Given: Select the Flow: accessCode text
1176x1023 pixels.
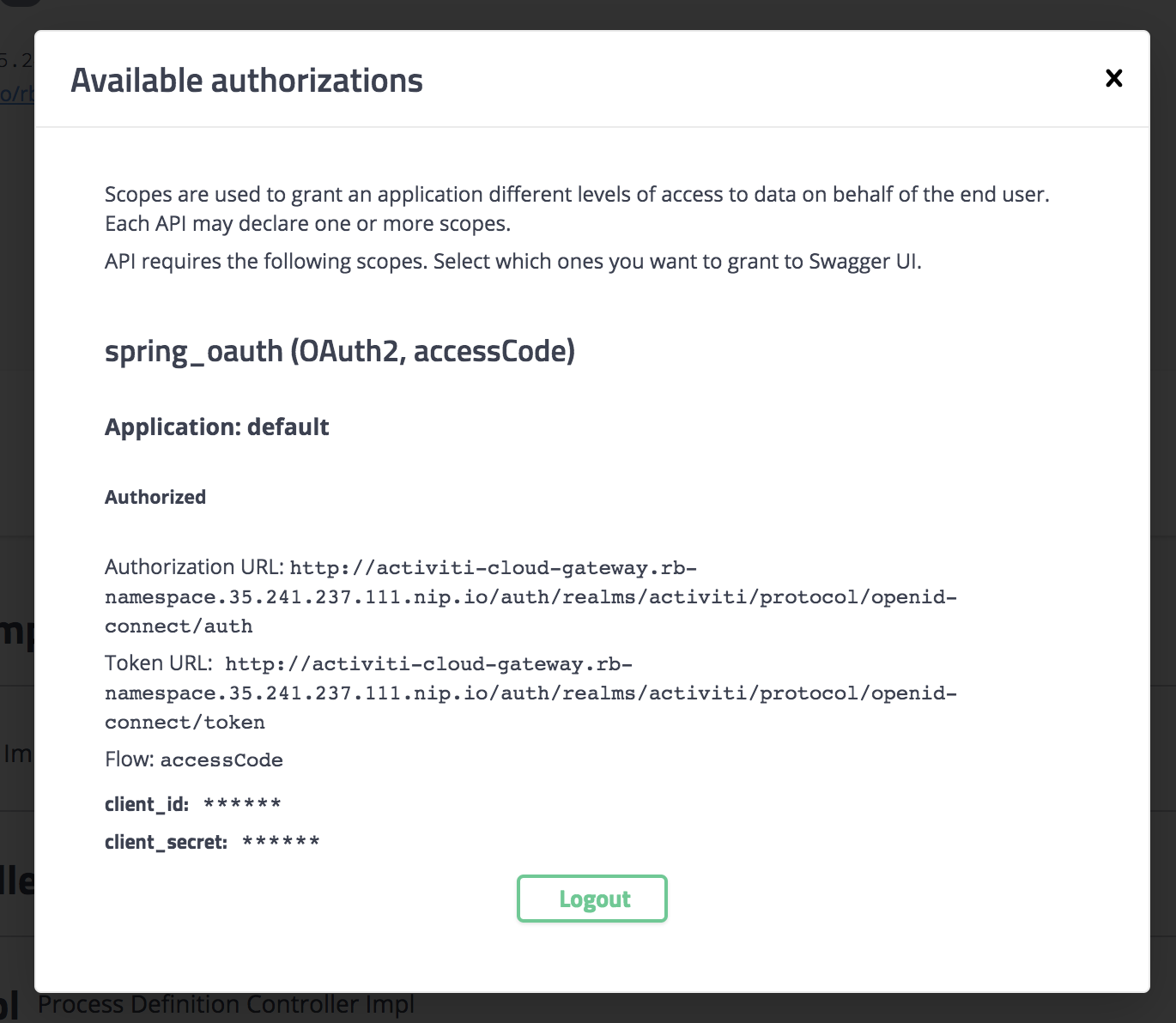Looking at the screenshot, I should [x=193, y=760].
